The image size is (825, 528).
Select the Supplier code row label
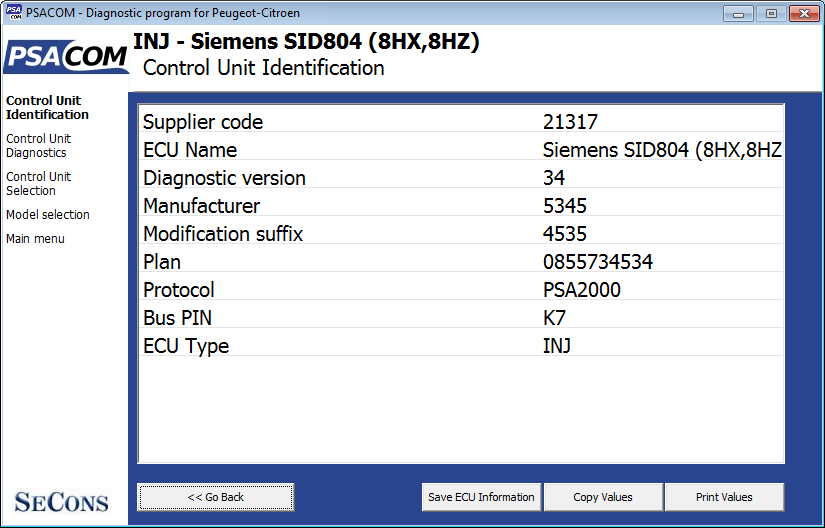tap(203, 122)
